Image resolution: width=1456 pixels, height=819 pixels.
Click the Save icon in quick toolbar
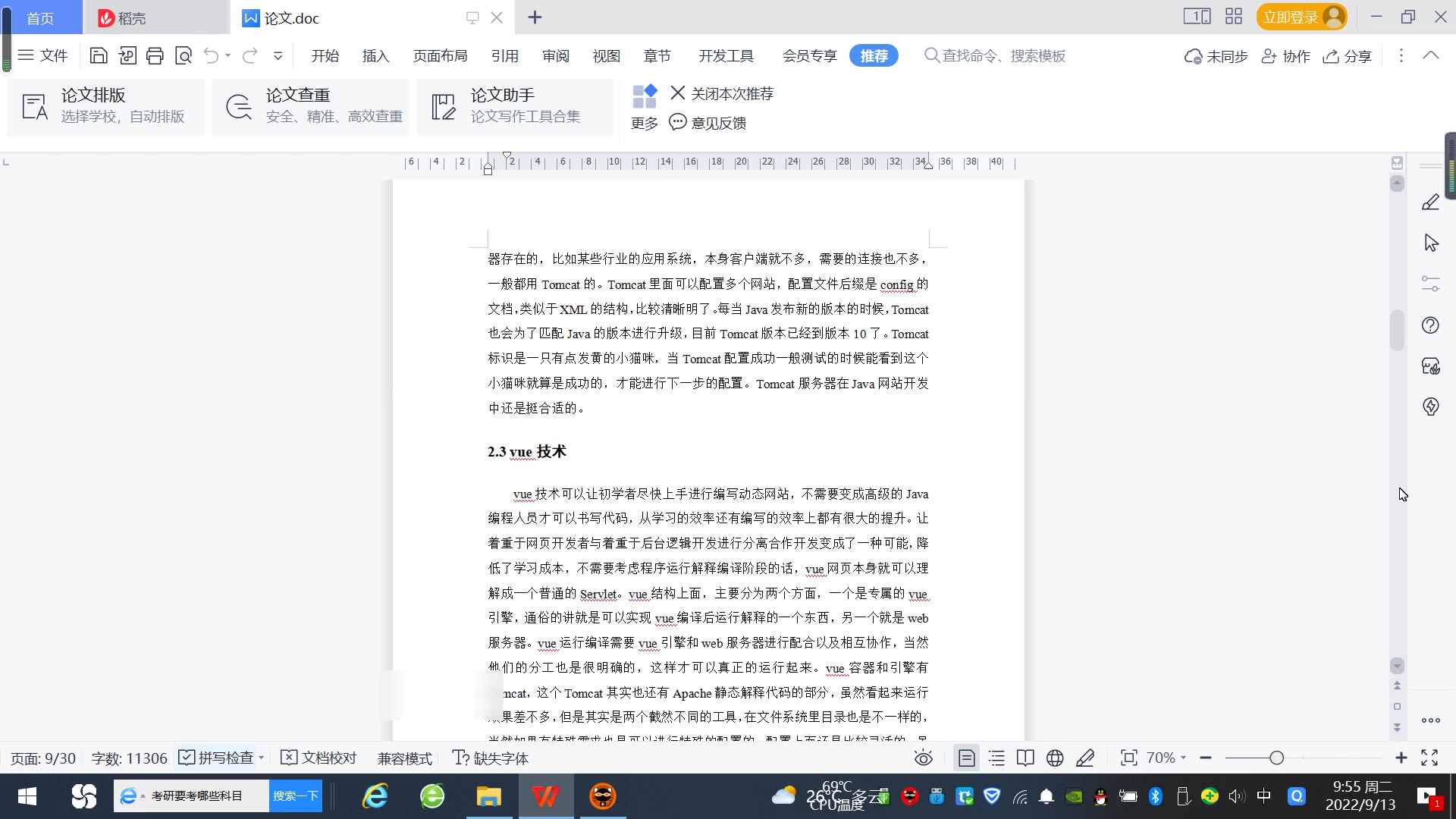(99, 55)
